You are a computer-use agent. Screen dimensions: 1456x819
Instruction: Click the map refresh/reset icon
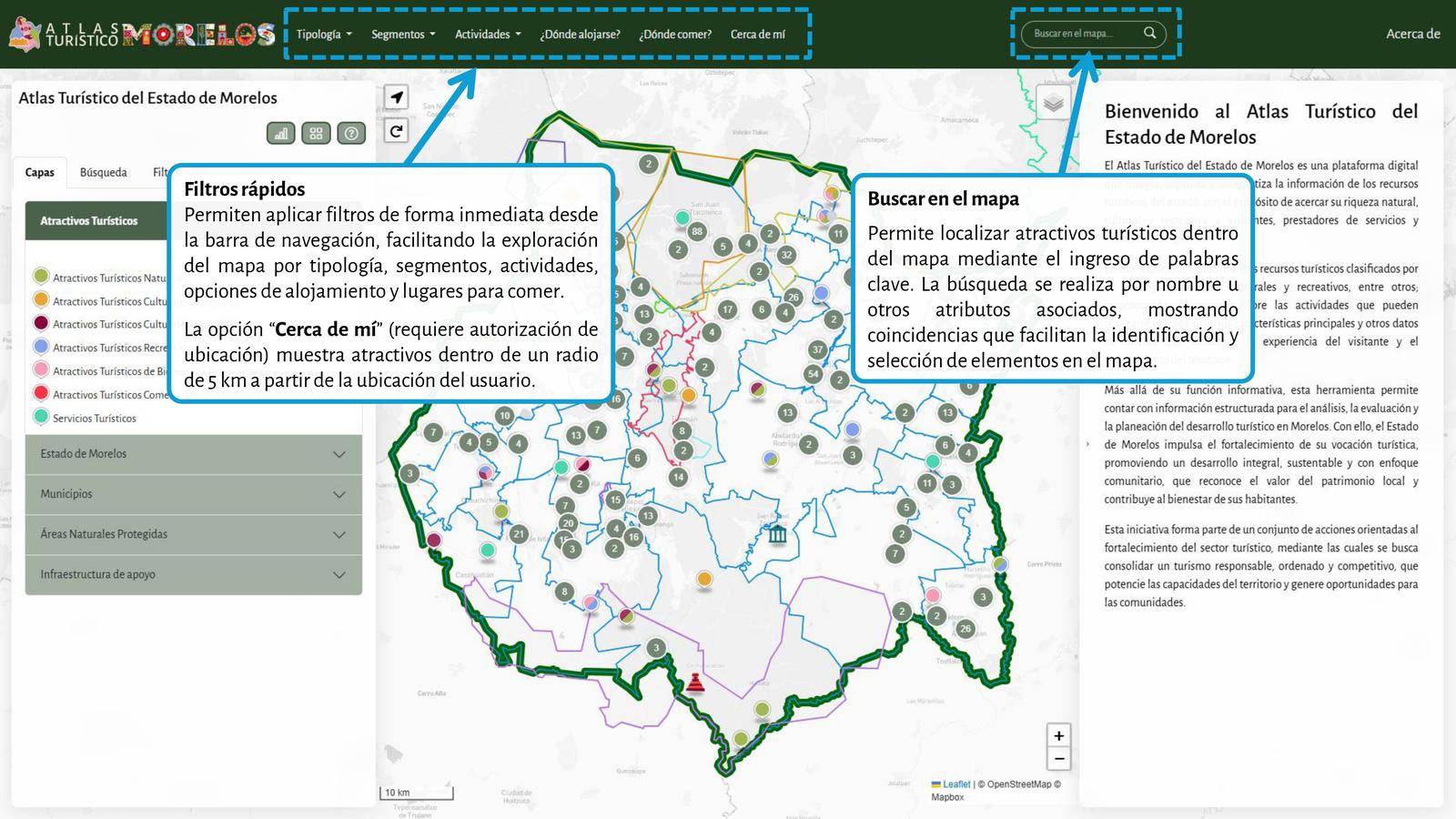(397, 131)
